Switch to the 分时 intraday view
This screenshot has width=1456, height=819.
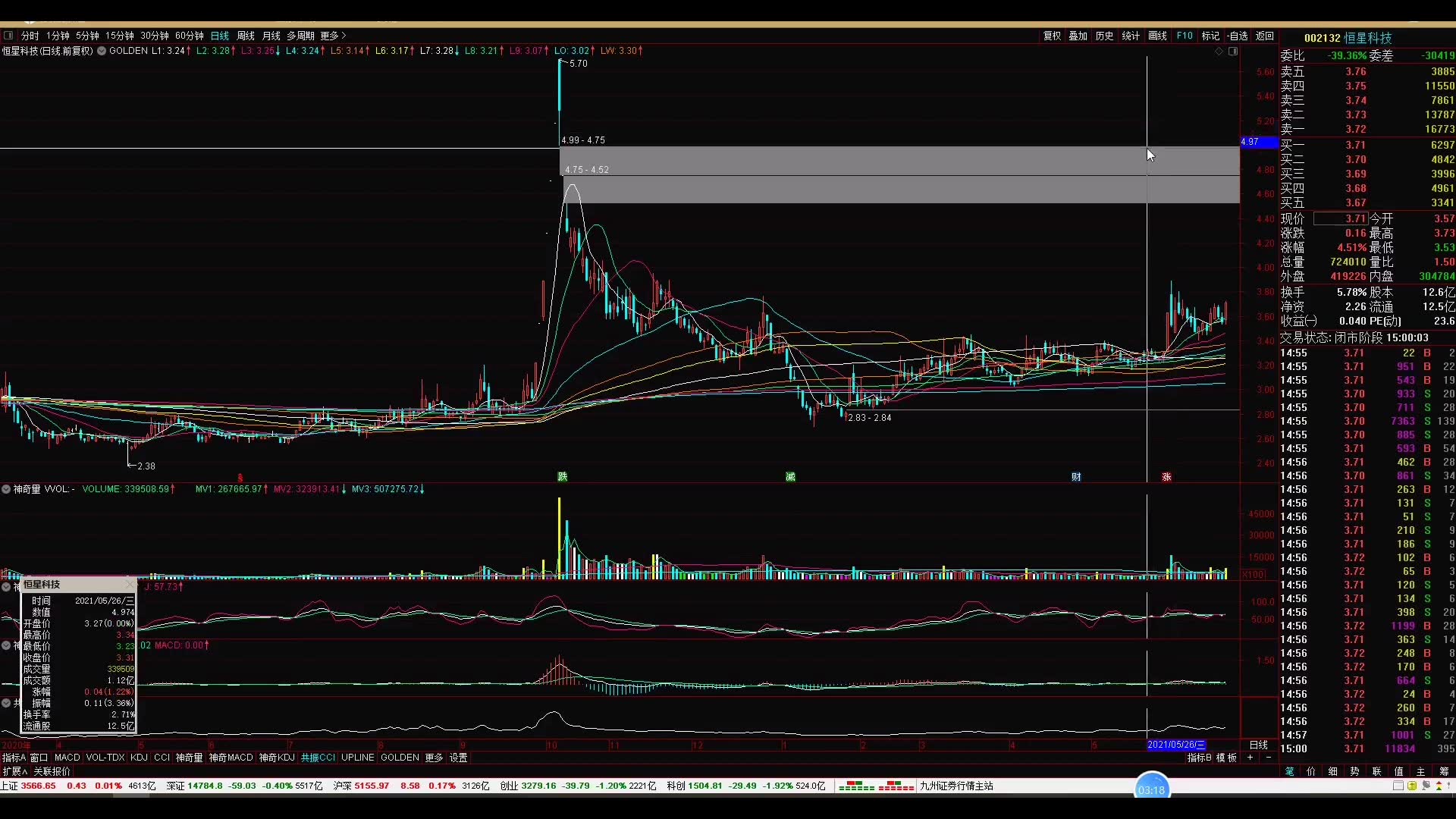30,36
